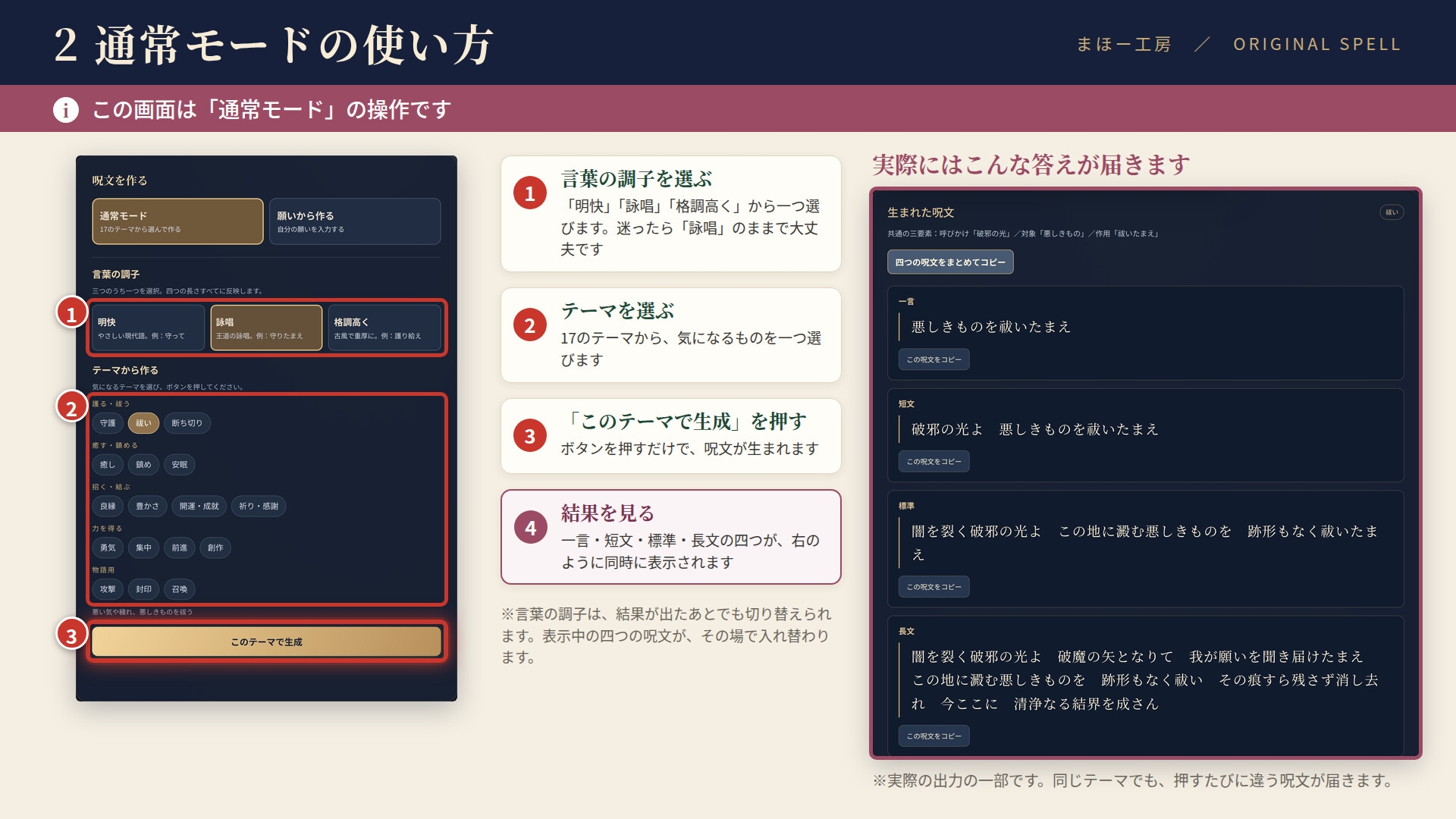The image size is (1456, 819).
Task: Click the info icon in the banner
Action: pos(66,110)
